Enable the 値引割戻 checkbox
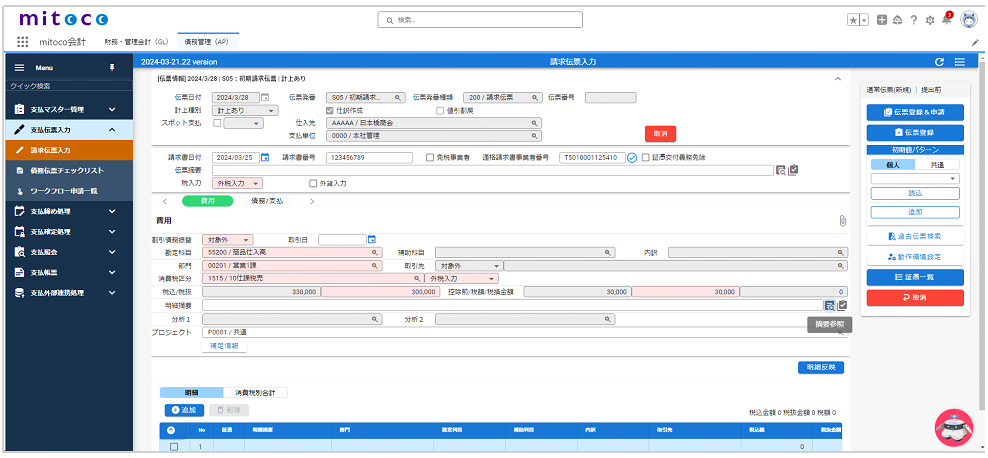988x458 pixels. coord(440,110)
